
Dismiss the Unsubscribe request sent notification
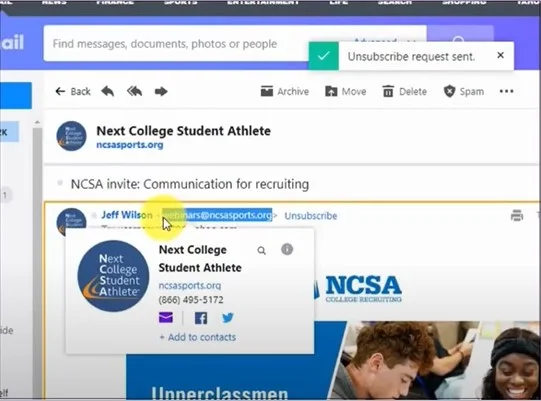click(x=501, y=55)
